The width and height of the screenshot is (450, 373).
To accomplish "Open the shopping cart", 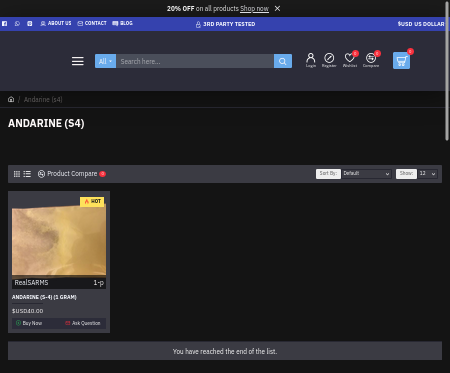I will click(401, 61).
